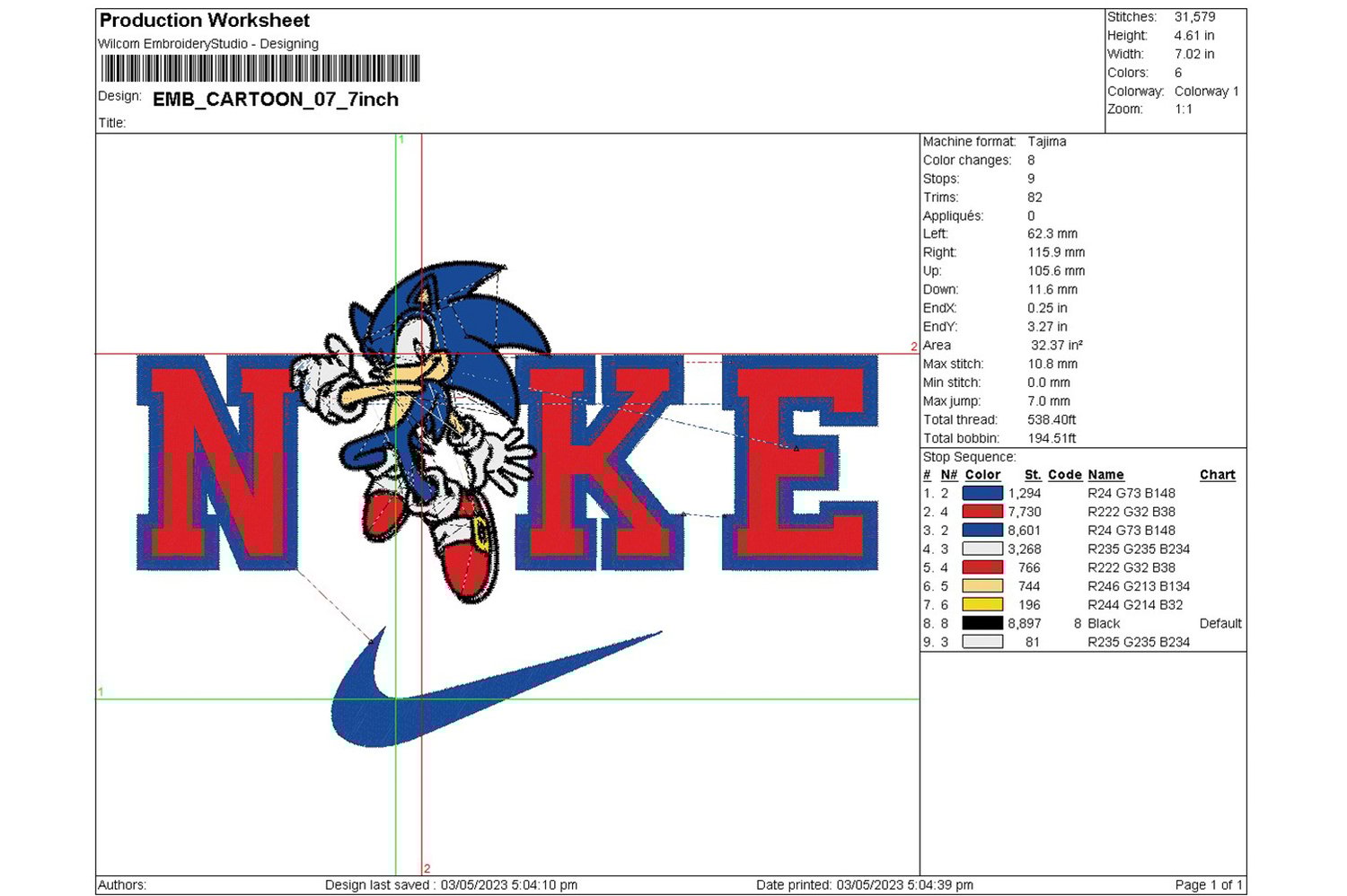1347x896 pixels.
Task: Select the yellow swatch beside 196 stitches
Action: [x=982, y=605]
